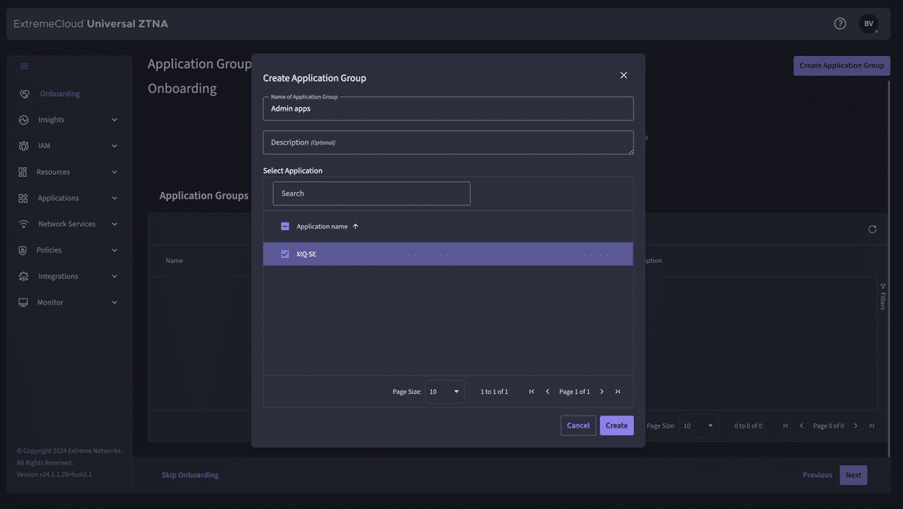Toggle the select-all Application name checkbox

tap(285, 227)
